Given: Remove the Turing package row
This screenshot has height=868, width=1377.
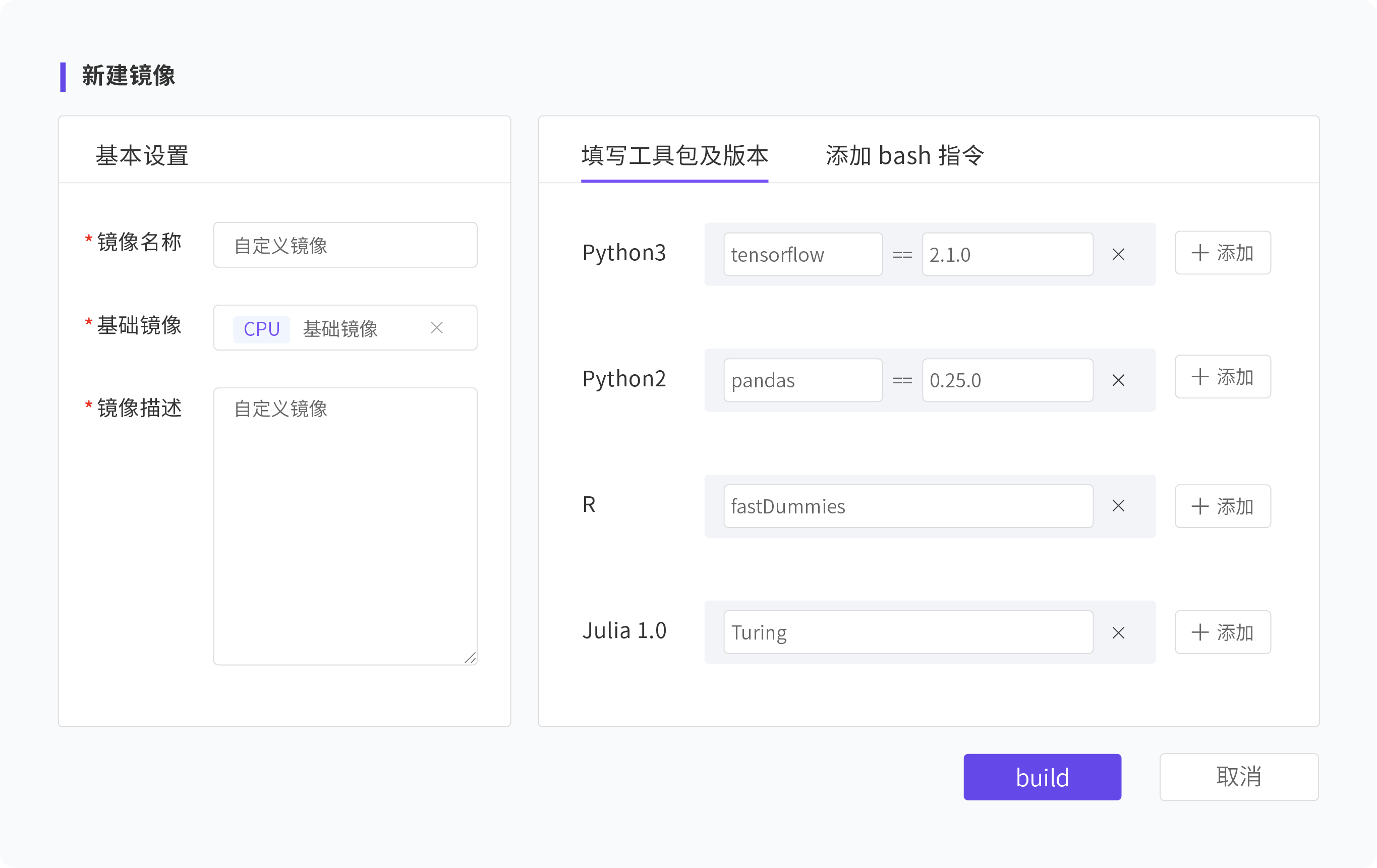Looking at the screenshot, I should click(x=1118, y=632).
